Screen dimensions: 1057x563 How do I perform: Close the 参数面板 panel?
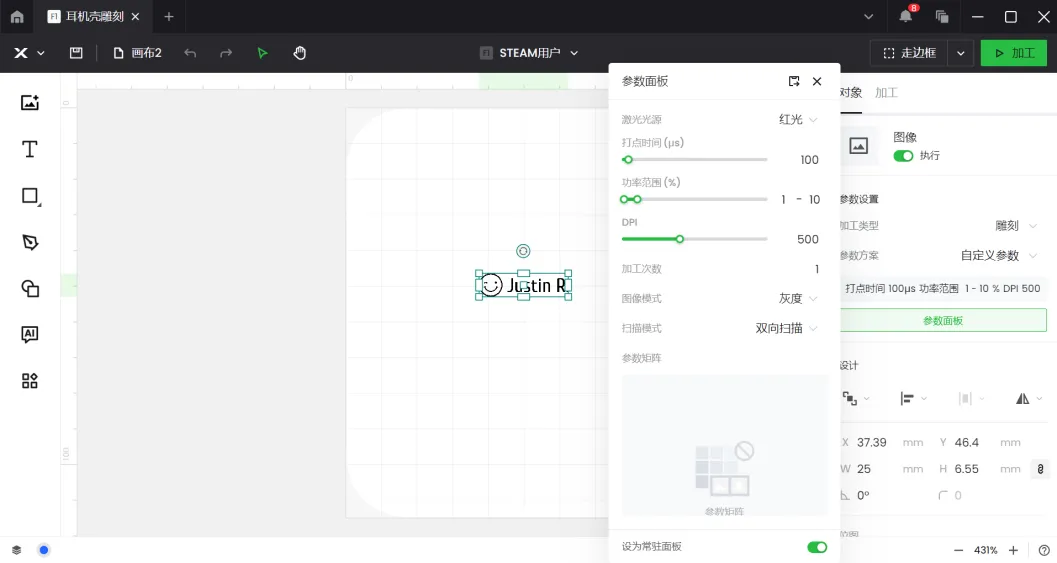(817, 82)
